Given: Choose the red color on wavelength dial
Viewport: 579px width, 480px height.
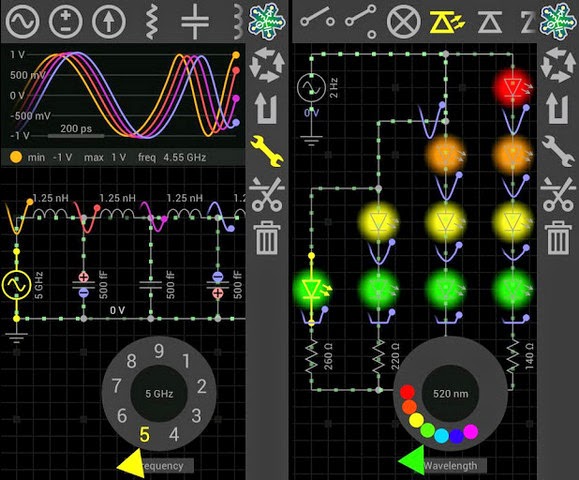Looking at the screenshot, I should click(407, 392).
